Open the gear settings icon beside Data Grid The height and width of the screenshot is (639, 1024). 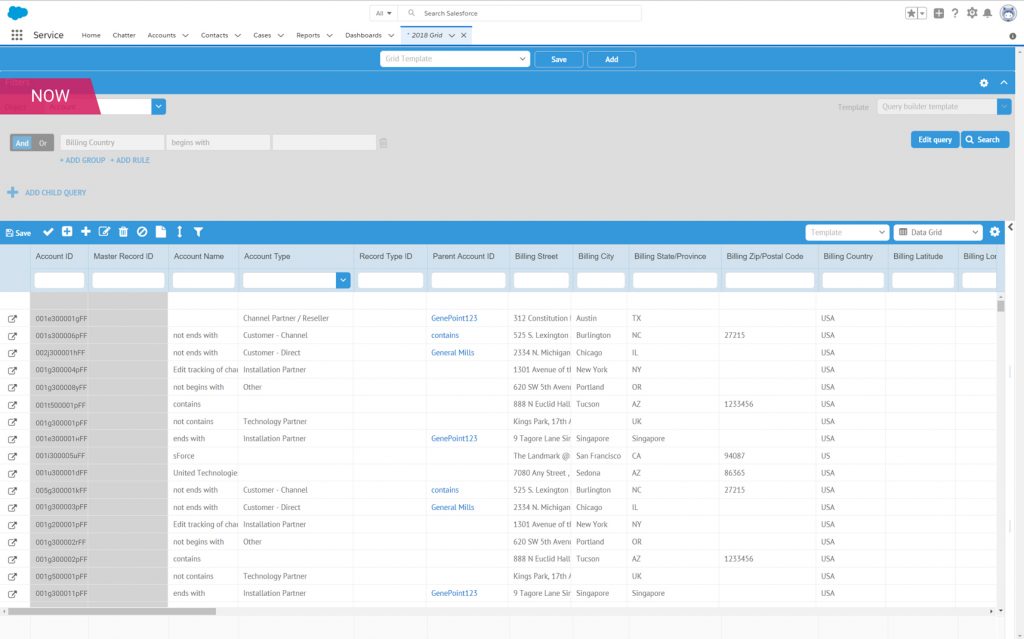994,231
